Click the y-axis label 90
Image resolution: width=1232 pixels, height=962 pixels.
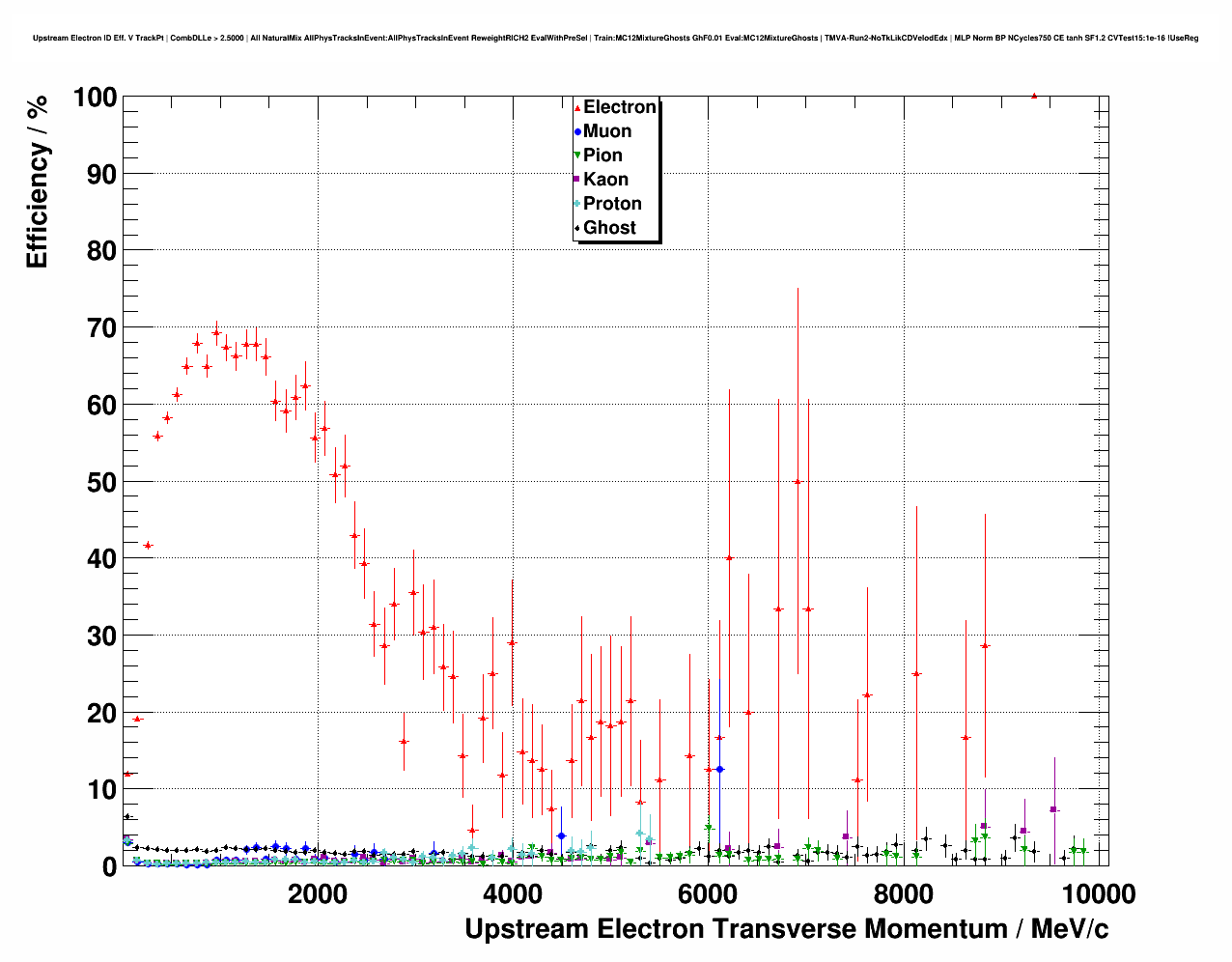coord(102,175)
